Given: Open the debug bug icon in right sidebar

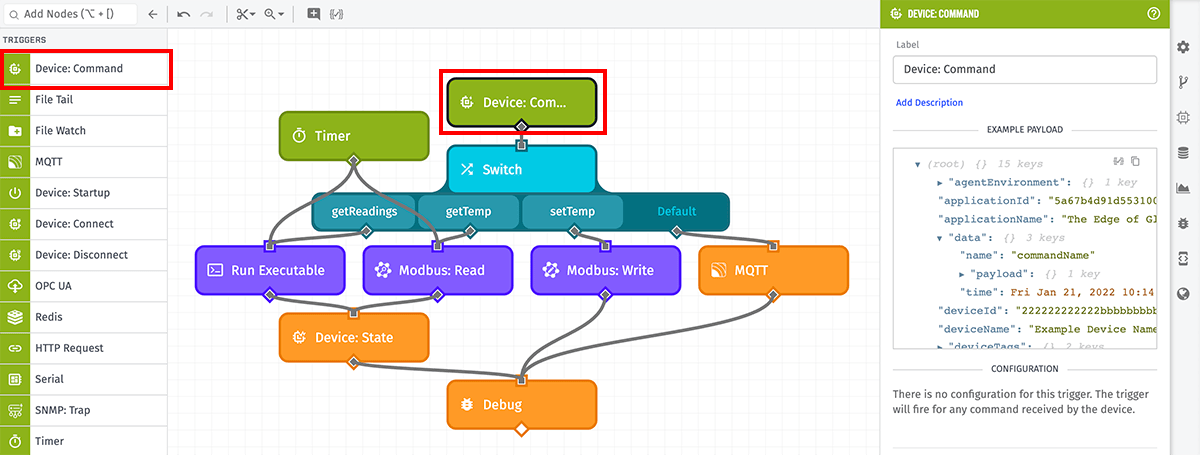Looking at the screenshot, I should 1184,223.
